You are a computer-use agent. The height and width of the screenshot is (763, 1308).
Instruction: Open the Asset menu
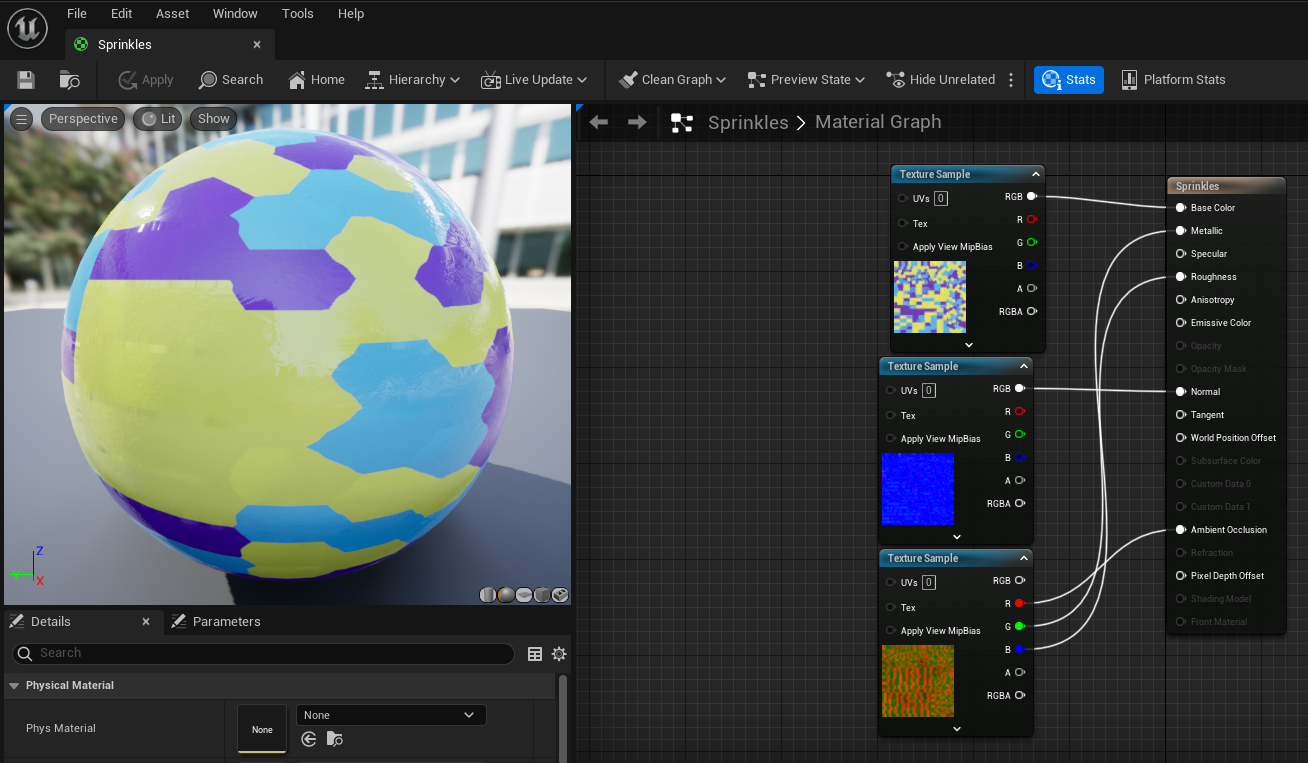pos(173,14)
